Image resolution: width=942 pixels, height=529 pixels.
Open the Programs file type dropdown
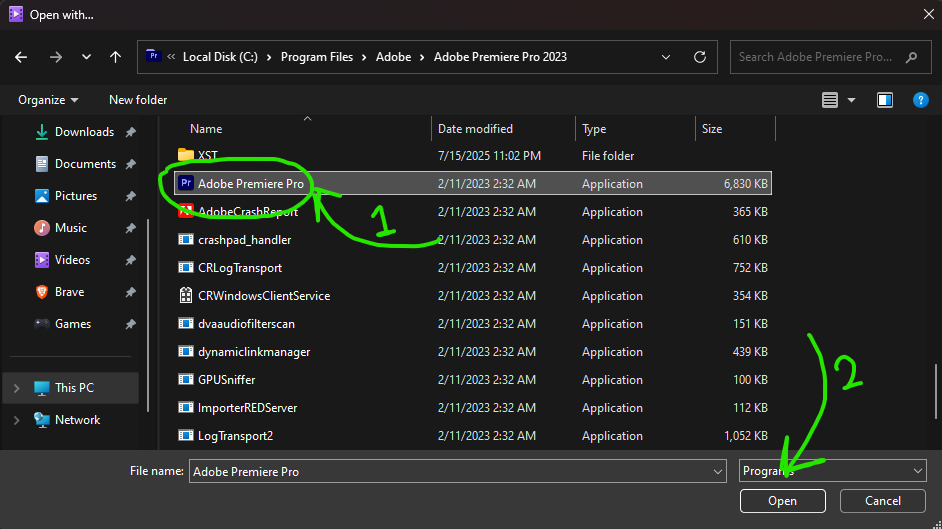[833, 471]
